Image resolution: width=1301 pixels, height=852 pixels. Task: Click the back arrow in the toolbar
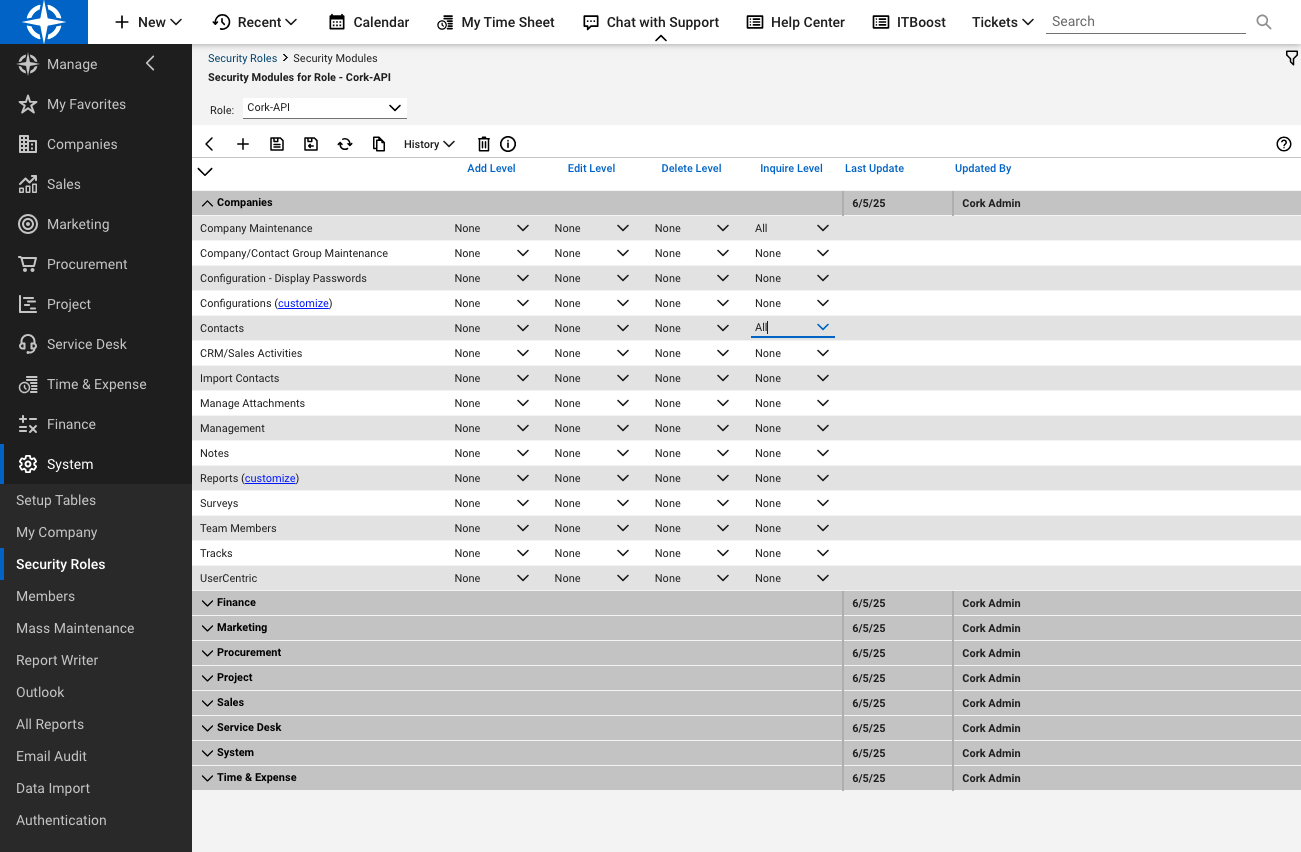click(x=209, y=144)
